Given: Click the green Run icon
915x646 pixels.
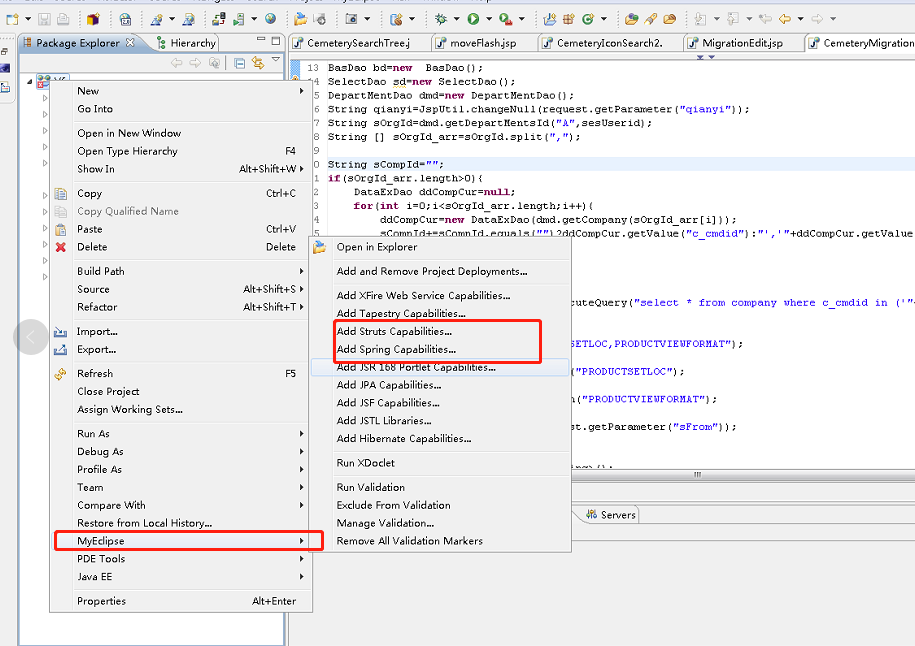Looking at the screenshot, I should (474, 16).
